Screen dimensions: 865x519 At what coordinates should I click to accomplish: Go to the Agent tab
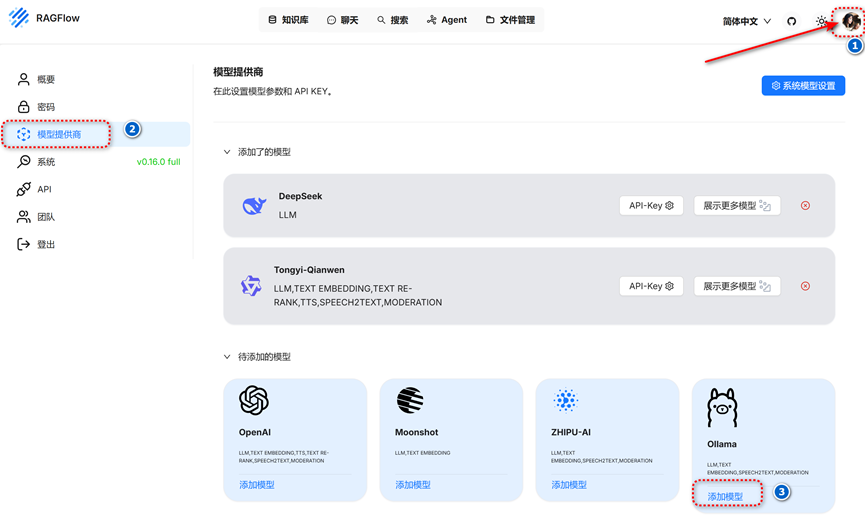pyautogui.click(x=447, y=20)
